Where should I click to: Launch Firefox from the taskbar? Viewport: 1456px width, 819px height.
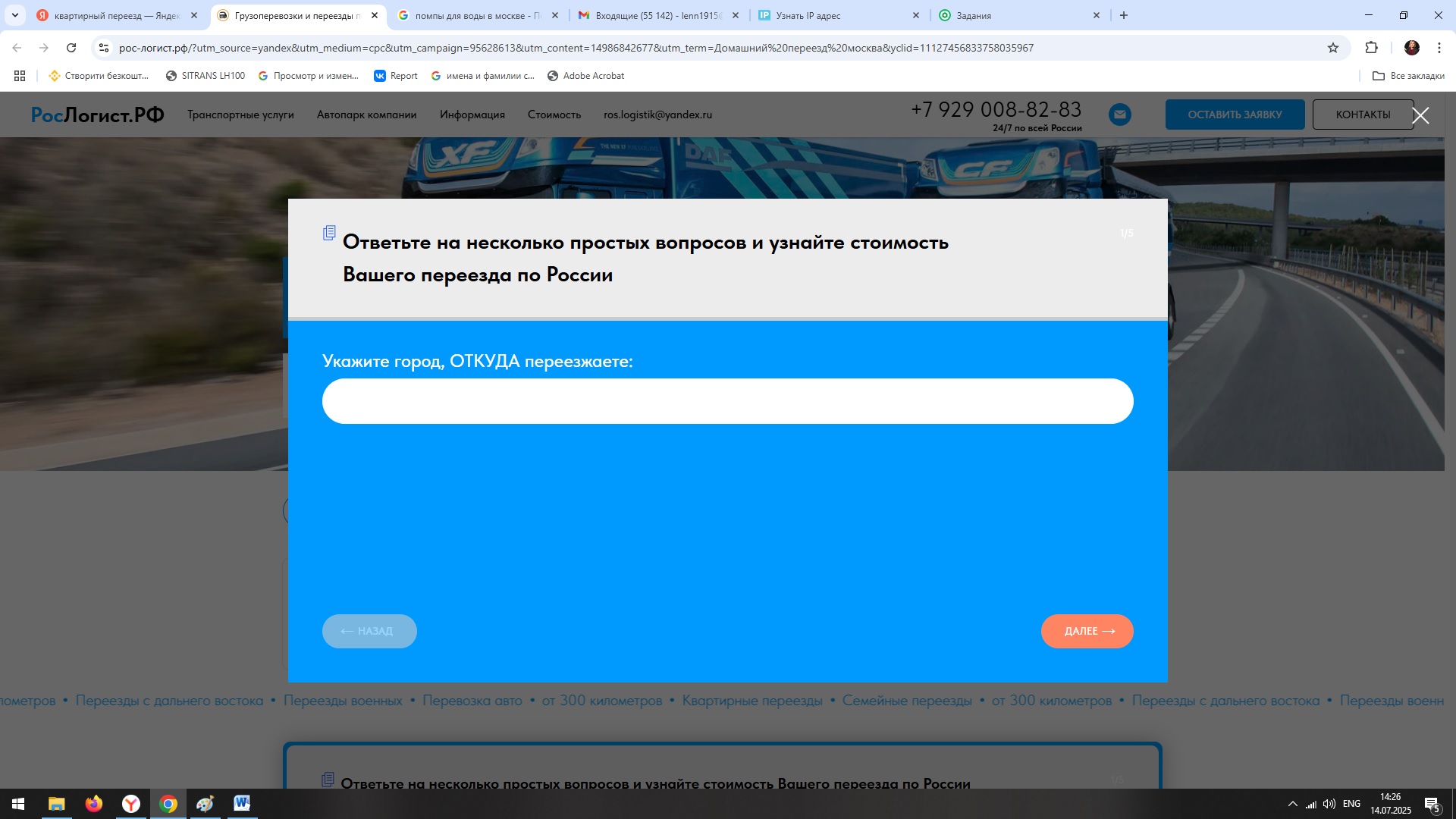pos(94,804)
